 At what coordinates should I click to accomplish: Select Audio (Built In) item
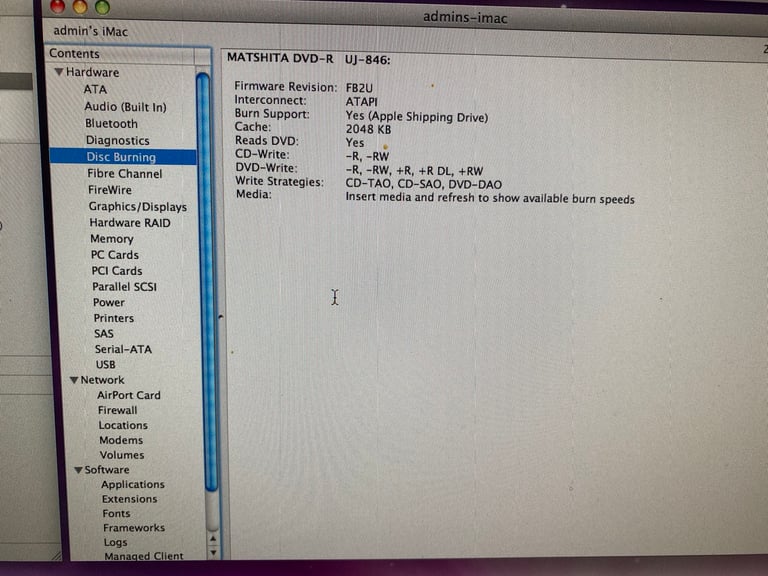(x=125, y=107)
